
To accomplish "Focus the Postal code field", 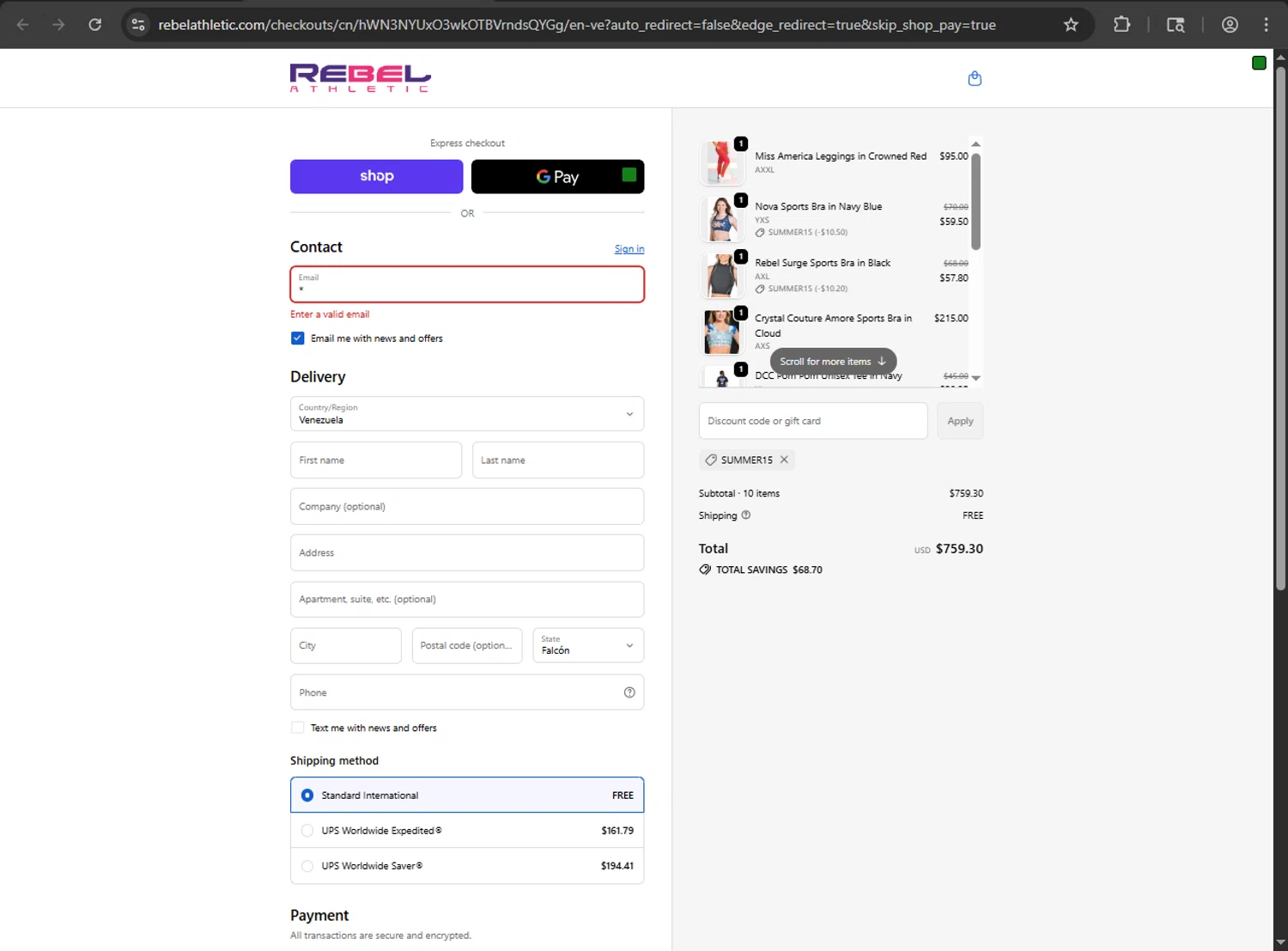I will [x=467, y=645].
